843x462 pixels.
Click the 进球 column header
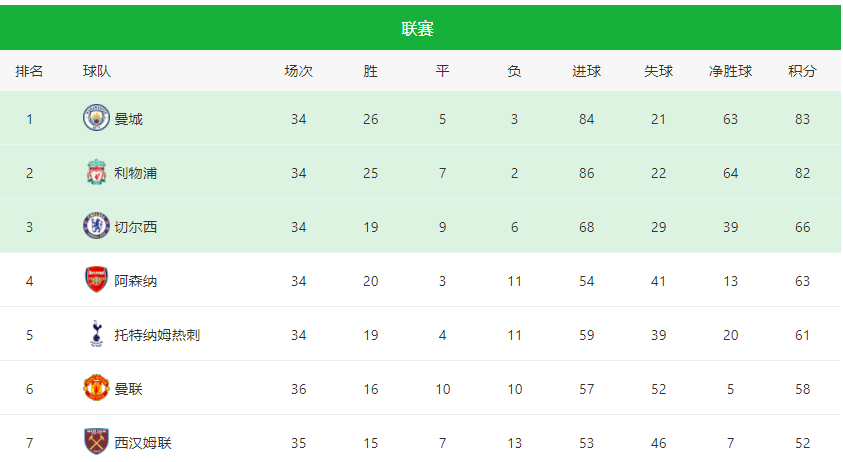[x=586, y=72]
